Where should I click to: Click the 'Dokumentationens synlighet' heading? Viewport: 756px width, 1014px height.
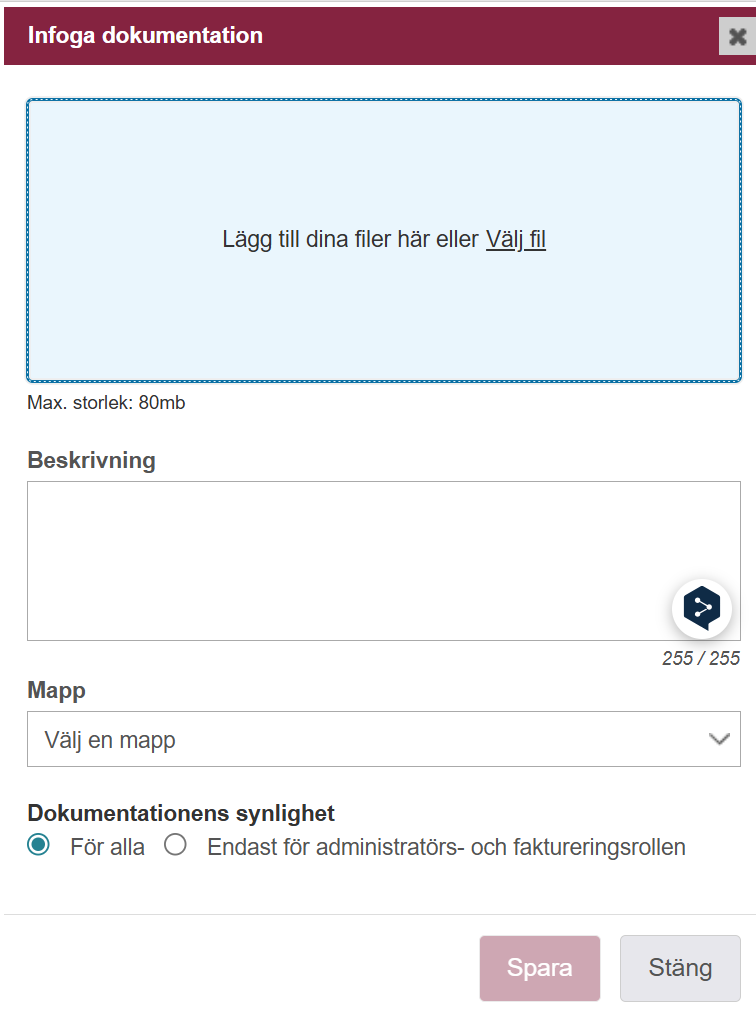181,813
